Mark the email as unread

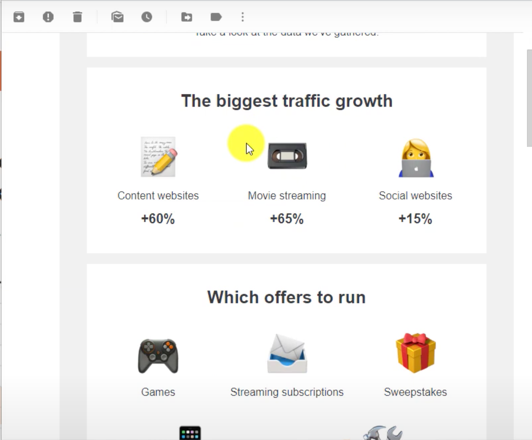117,17
